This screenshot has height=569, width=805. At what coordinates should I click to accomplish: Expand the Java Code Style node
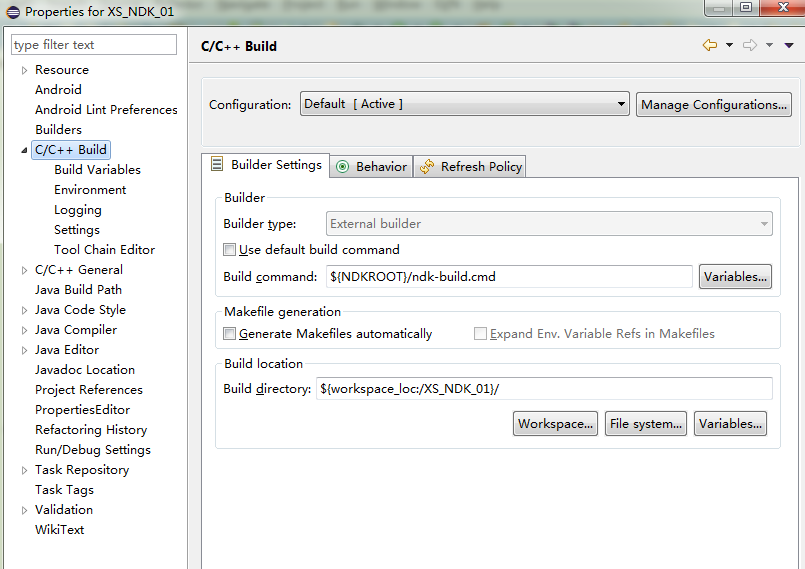[24, 310]
